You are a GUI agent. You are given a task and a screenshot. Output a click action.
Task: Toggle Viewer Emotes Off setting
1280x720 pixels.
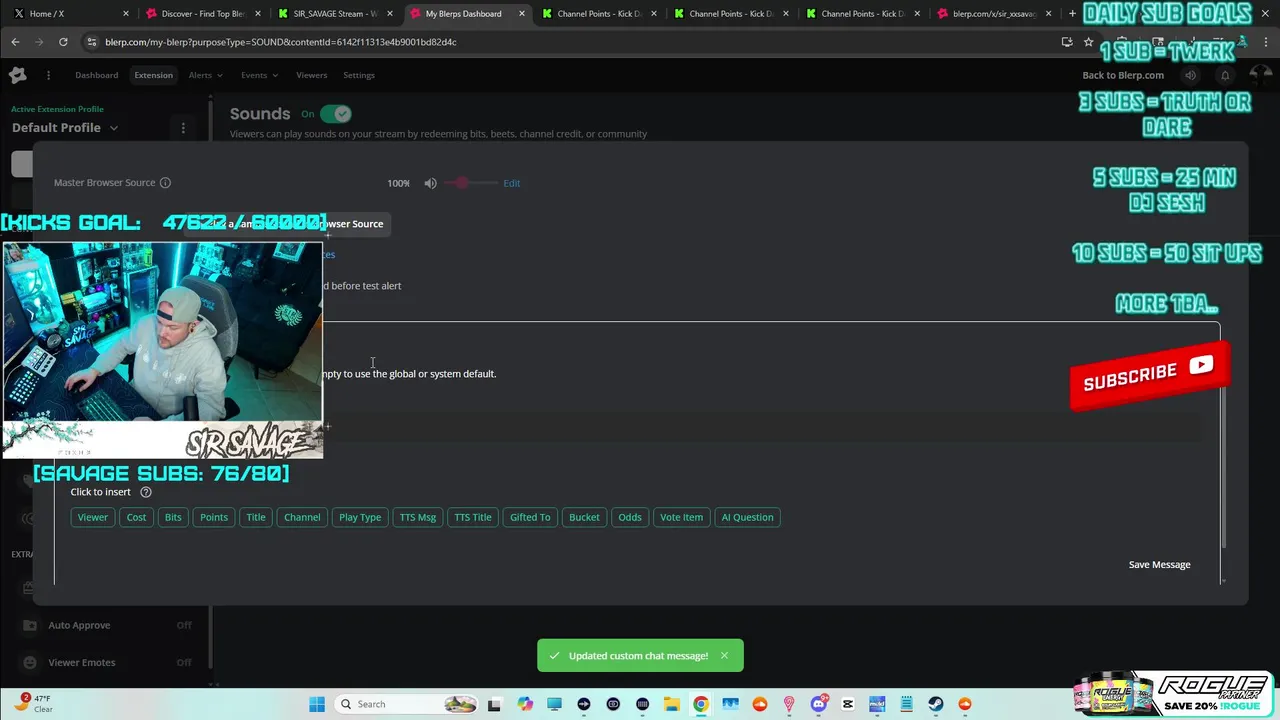(x=184, y=662)
